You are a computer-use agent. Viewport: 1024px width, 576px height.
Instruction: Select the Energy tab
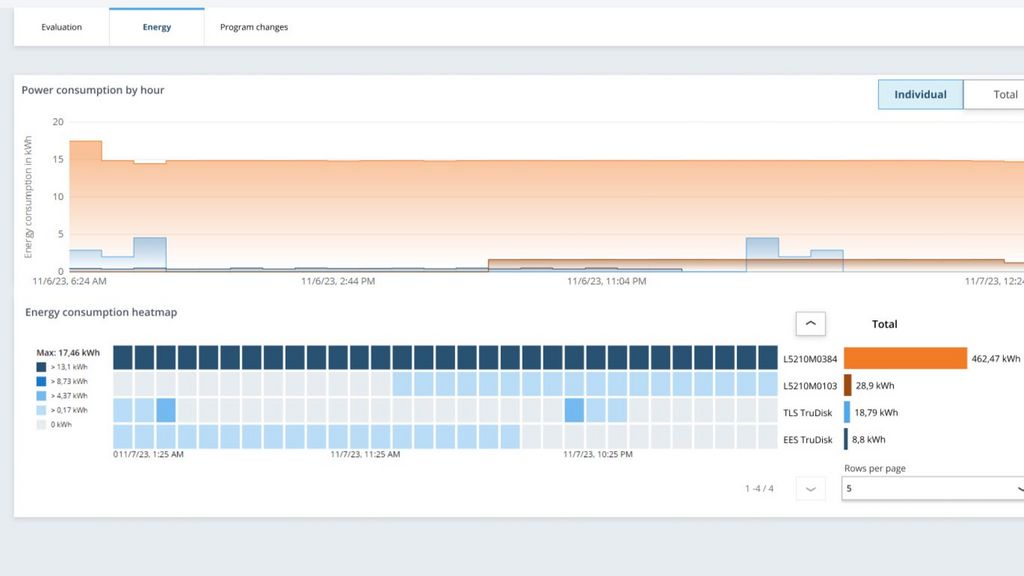pyautogui.click(x=157, y=27)
